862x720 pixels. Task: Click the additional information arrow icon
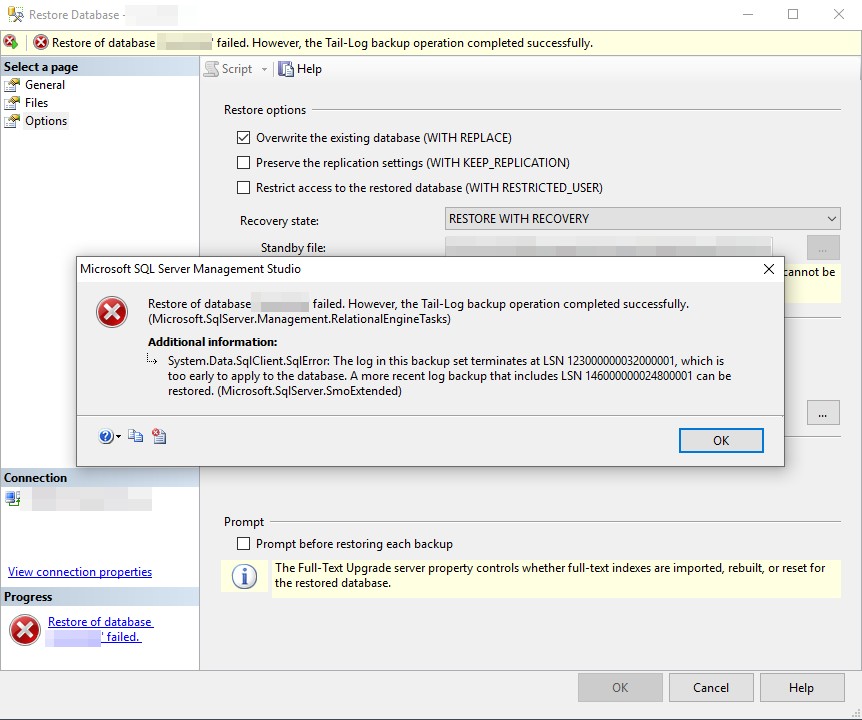click(x=152, y=360)
